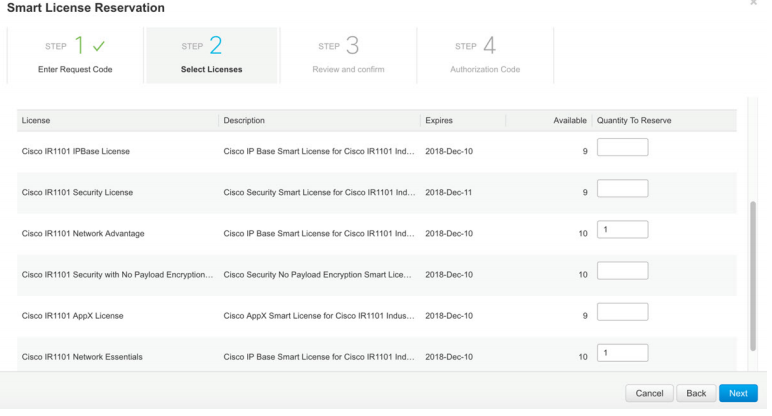The width and height of the screenshot is (772, 416).
Task: Focus quantity field for IR1101 Security License
Action: pos(622,188)
